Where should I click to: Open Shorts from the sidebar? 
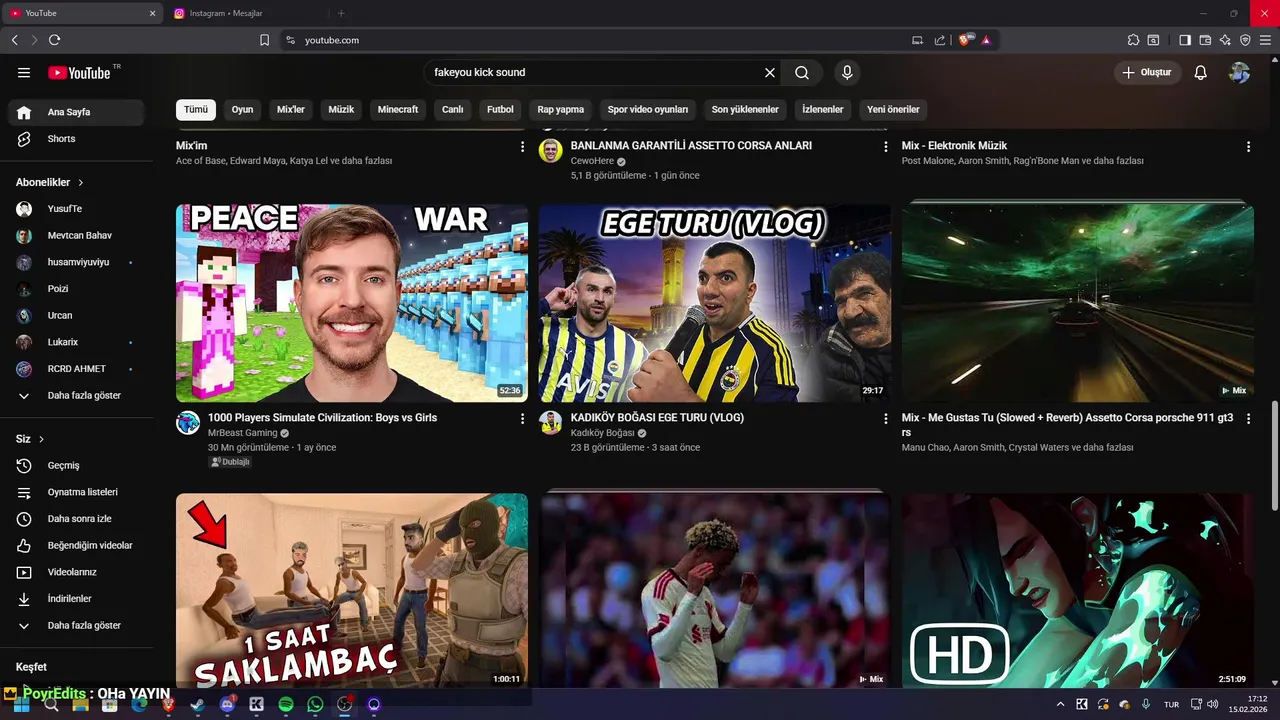[x=77, y=139]
